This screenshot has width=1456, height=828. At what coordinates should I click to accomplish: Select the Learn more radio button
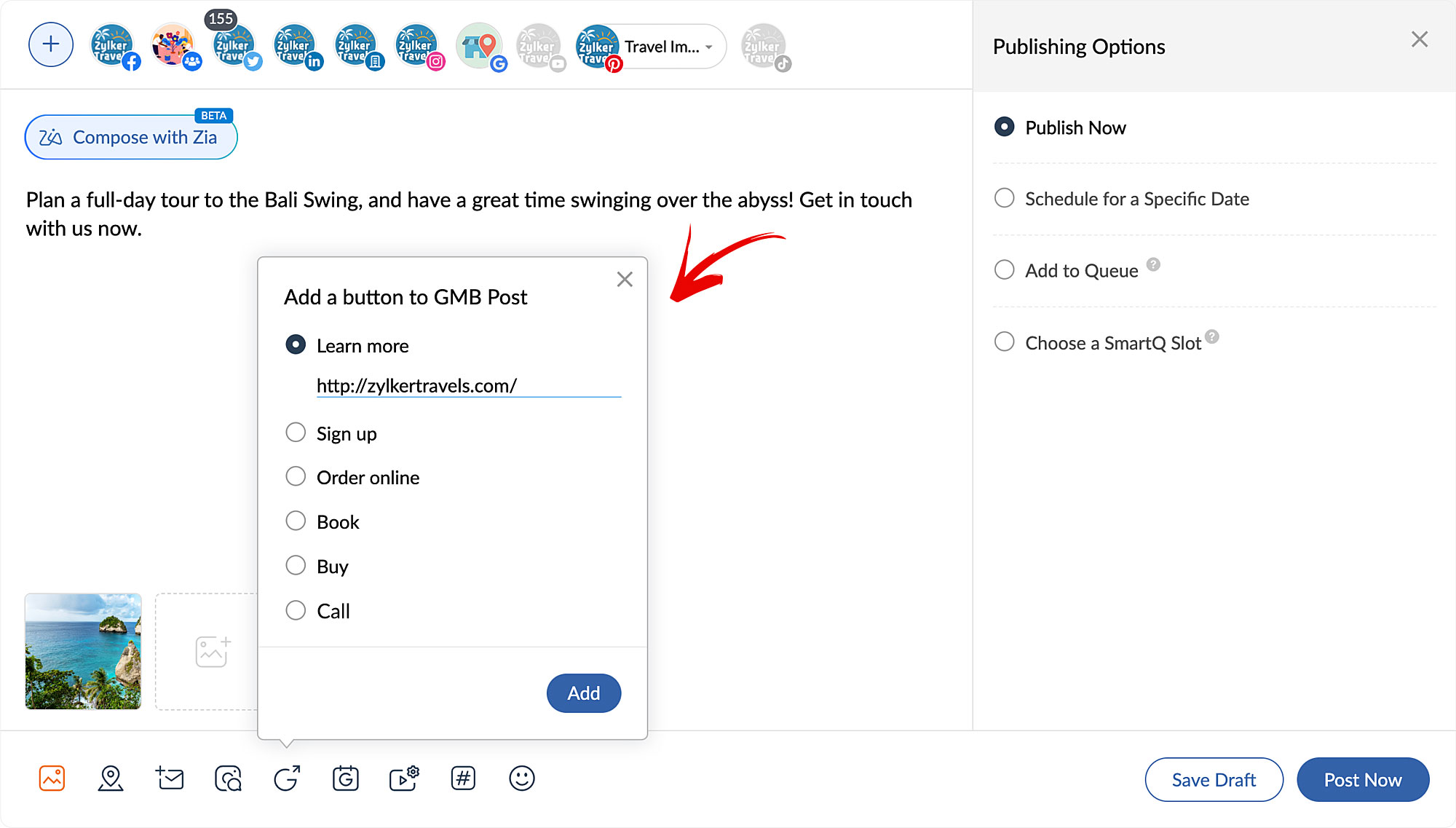tap(295, 344)
